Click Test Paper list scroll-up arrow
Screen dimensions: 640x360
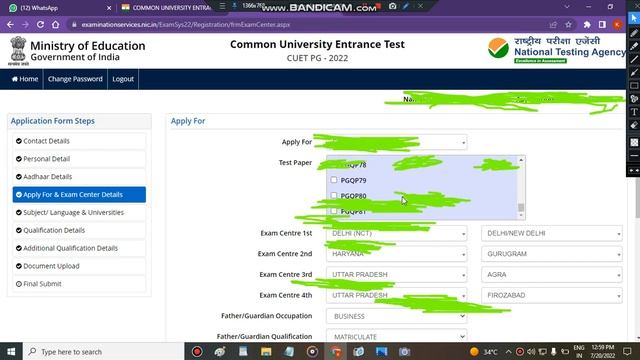[521, 160]
